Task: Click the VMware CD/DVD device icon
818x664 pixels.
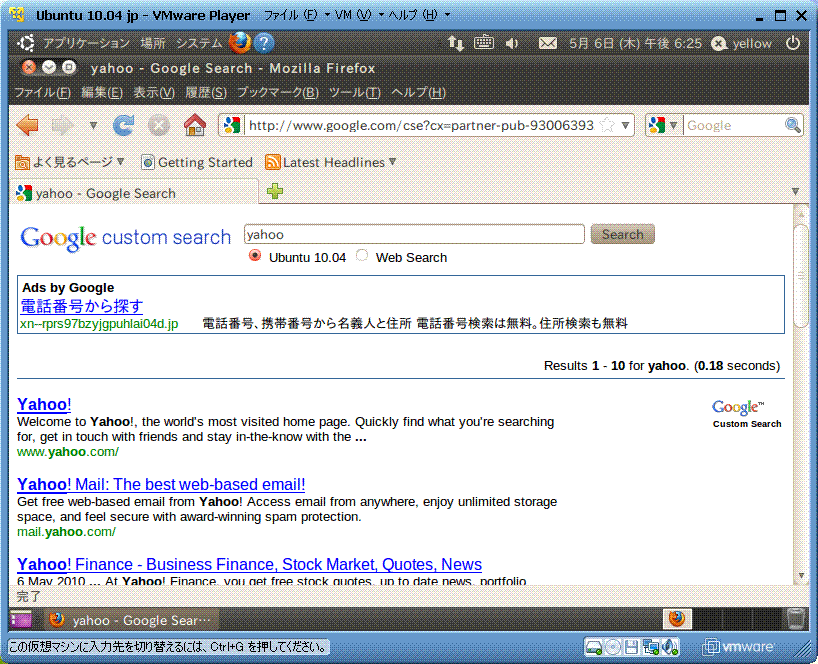Action: point(612,647)
